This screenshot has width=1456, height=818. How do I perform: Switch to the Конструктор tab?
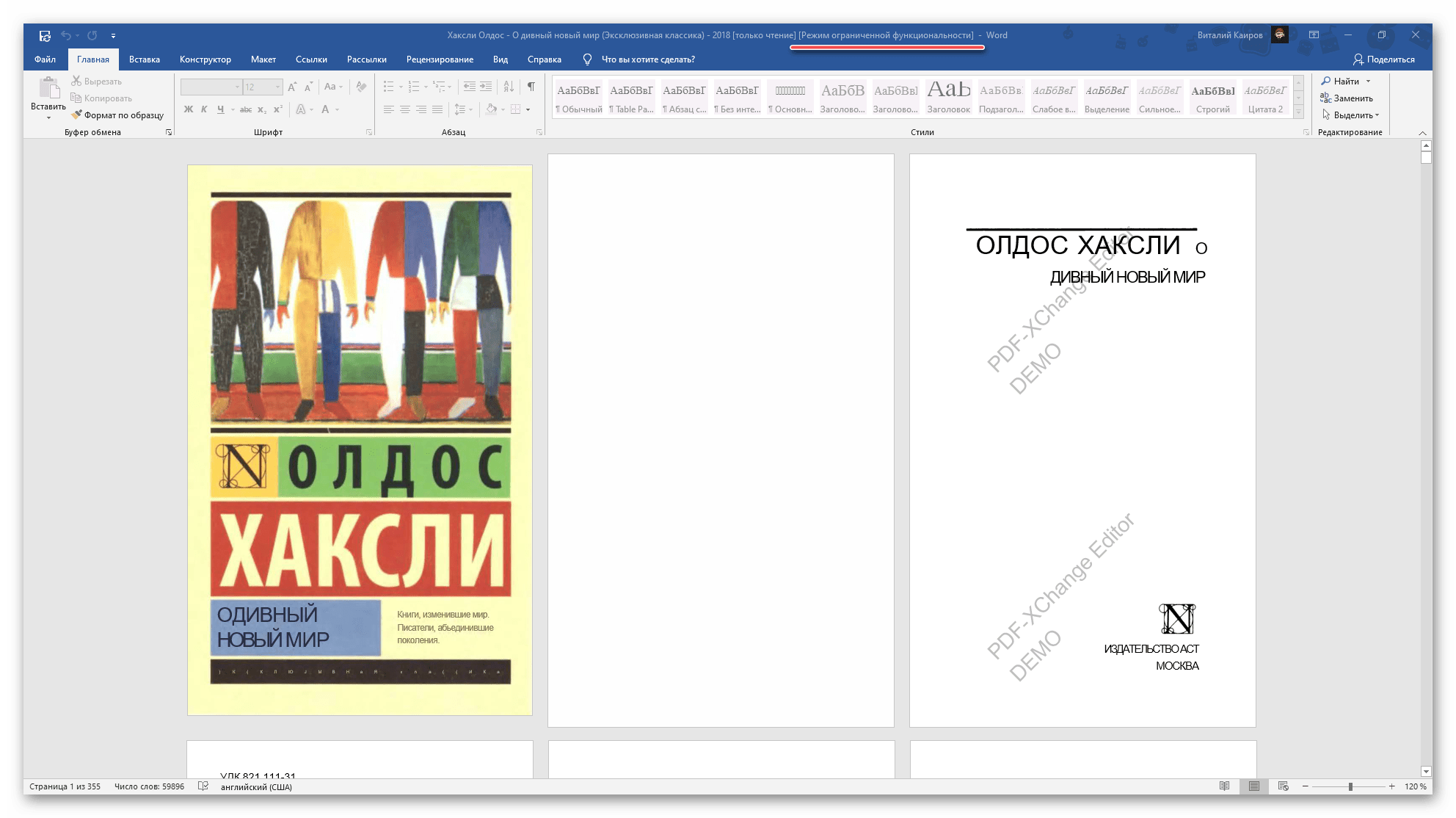click(x=205, y=59)
